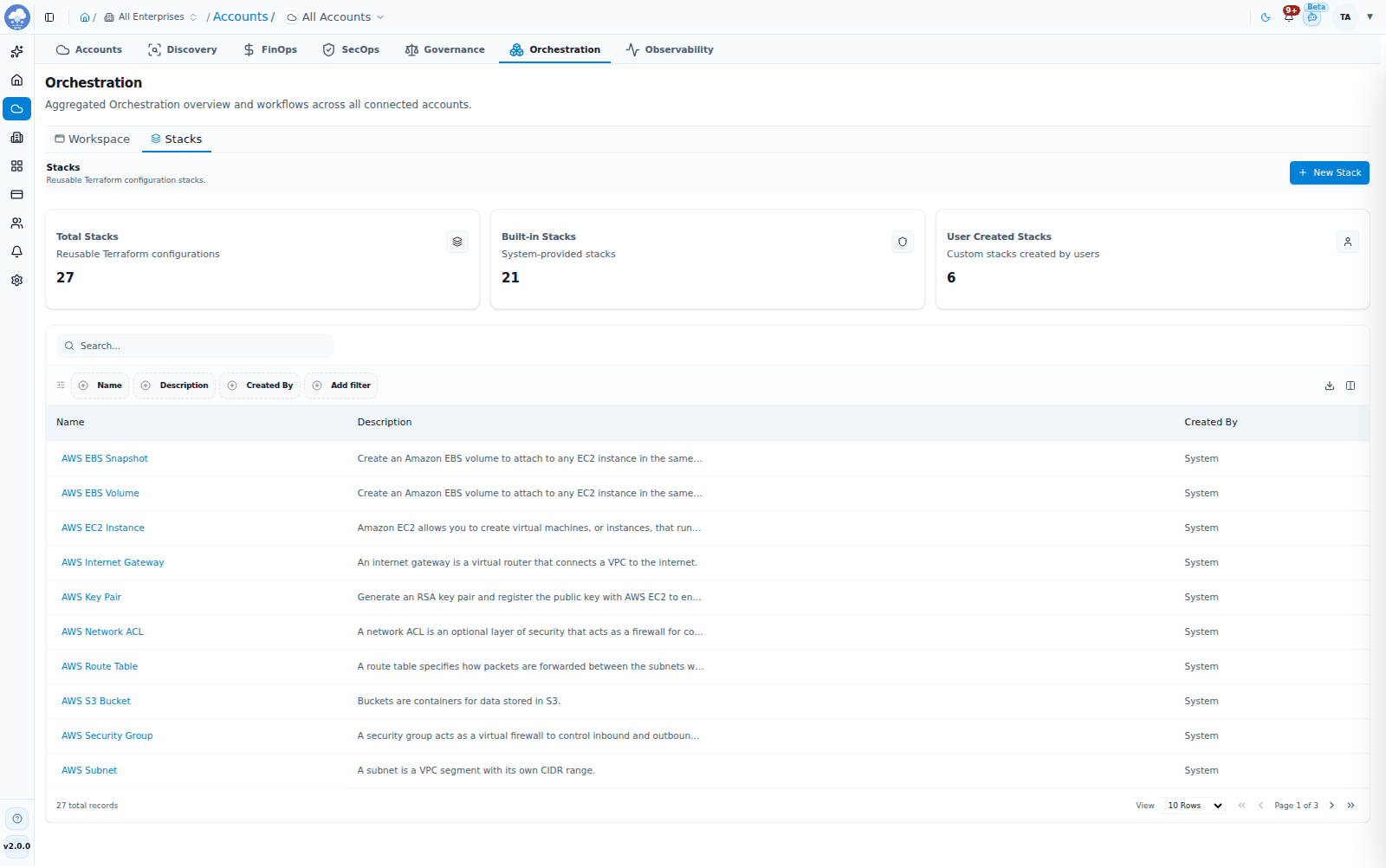Image resolution: width=1386 pixels, height=868 pixels.
Task: Toggle column visibility icon
Action: (x=1350, y=385)
